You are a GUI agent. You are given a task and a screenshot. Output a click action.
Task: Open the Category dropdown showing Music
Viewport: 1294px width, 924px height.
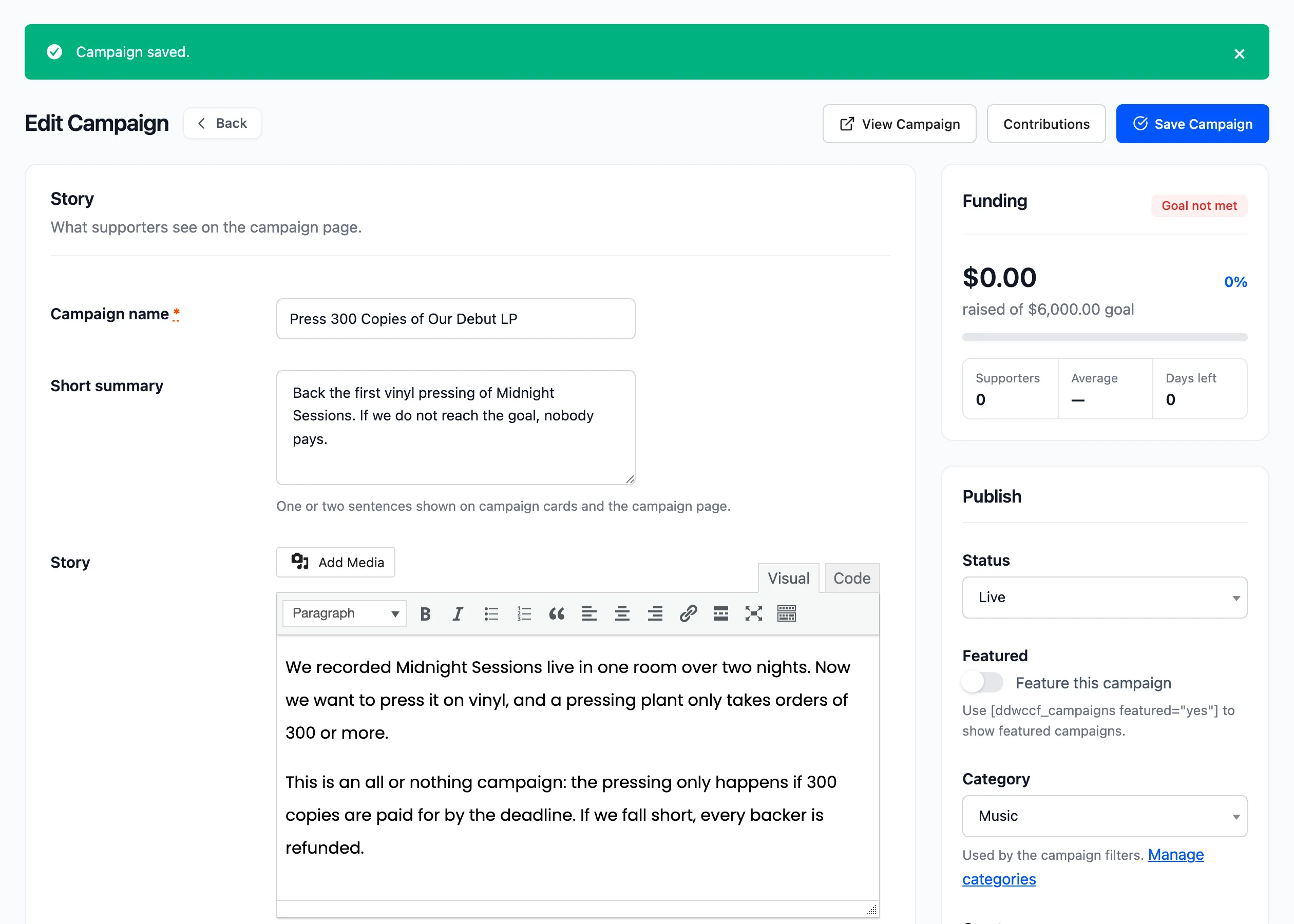pyautogui.click(x=1105, y=816)
